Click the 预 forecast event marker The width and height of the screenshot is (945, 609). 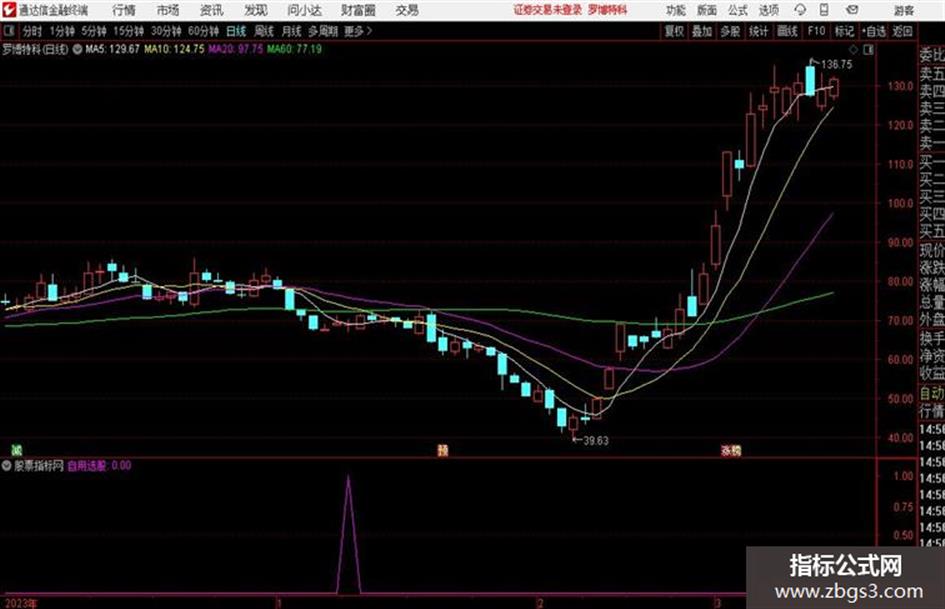pos(443,450)
